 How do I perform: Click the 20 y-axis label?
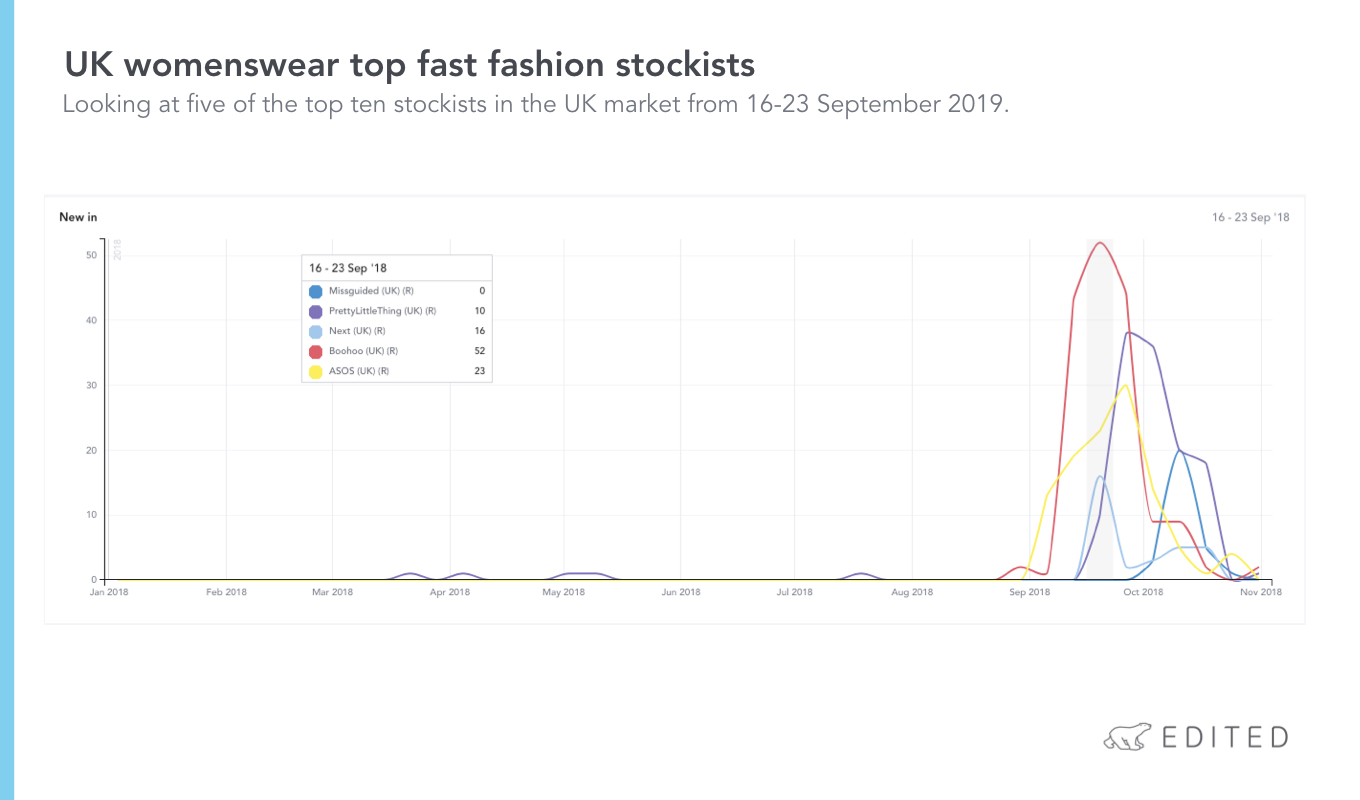coord(91,450)
